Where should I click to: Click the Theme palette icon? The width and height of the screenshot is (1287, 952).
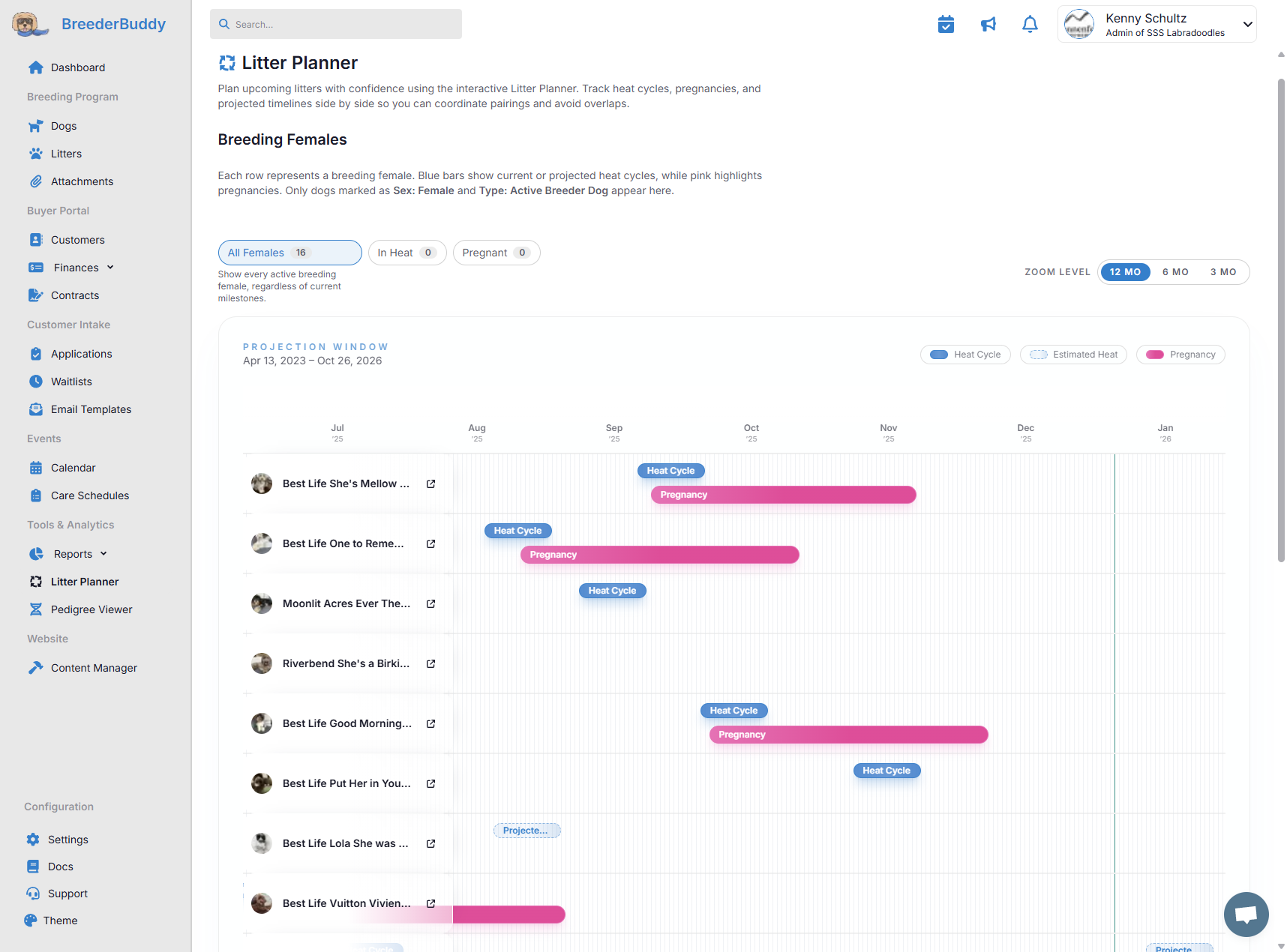31,921
